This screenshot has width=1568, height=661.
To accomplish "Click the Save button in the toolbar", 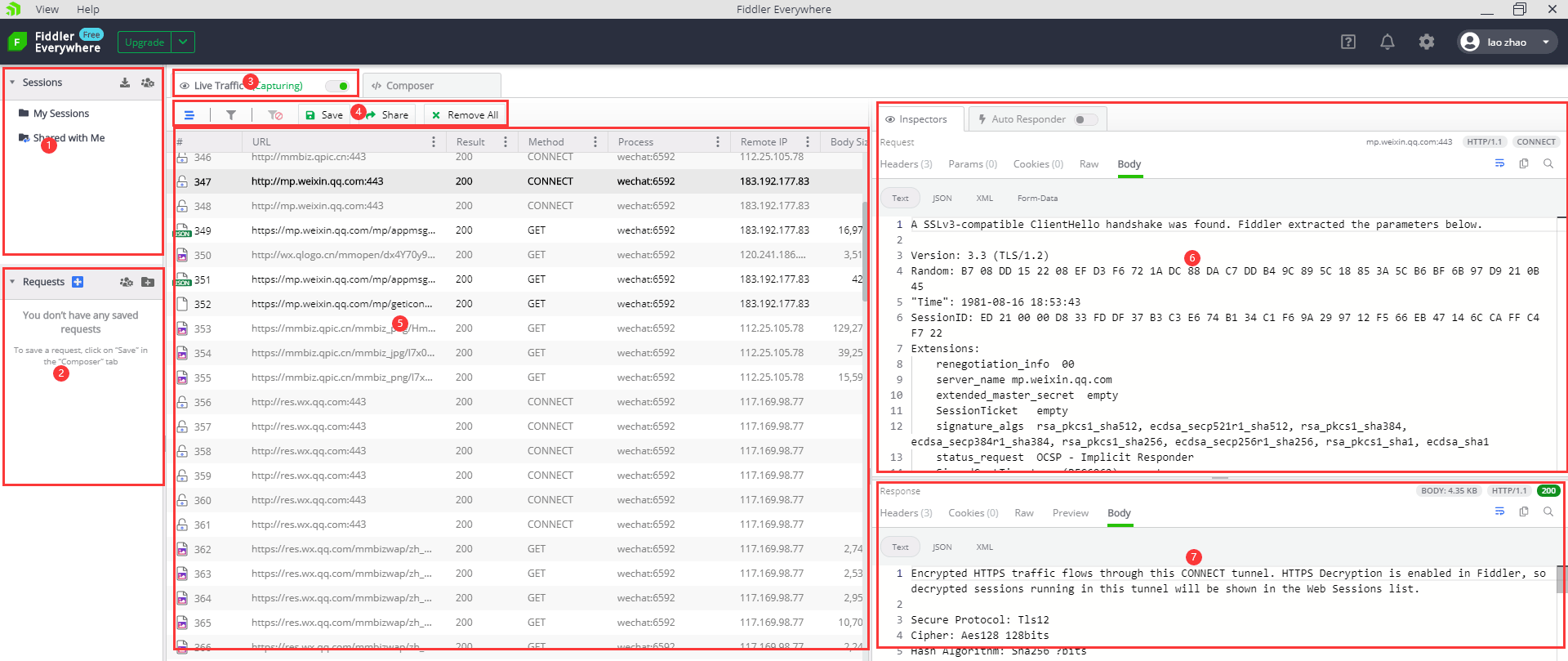I will (324, 115).
